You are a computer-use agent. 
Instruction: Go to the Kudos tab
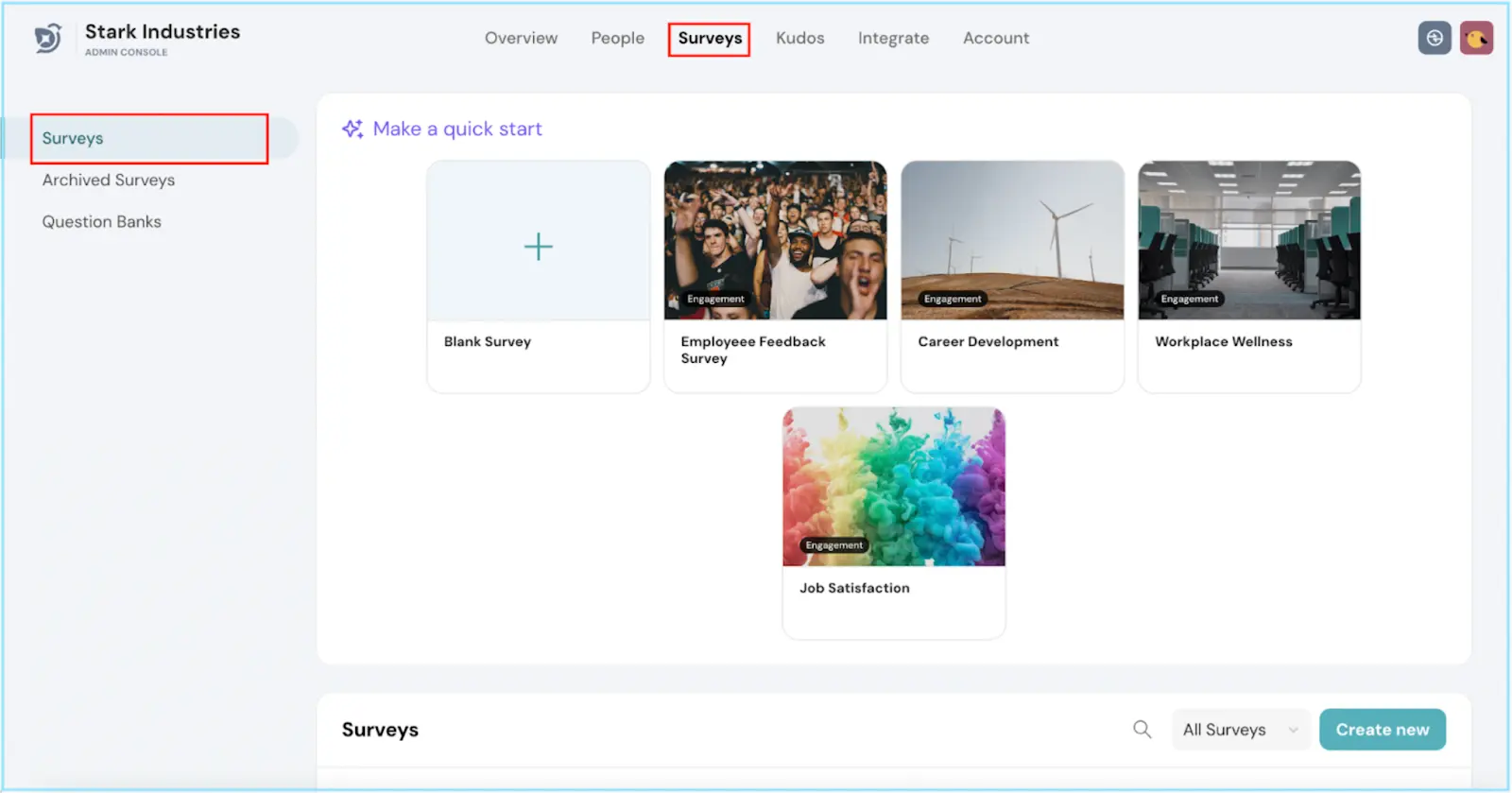coord(799,39)
